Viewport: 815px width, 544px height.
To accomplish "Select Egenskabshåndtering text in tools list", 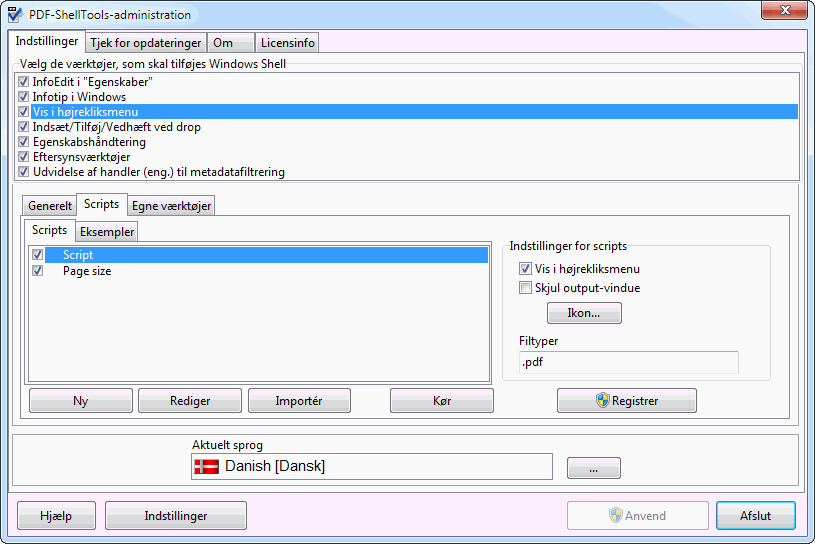I will 89,142.
